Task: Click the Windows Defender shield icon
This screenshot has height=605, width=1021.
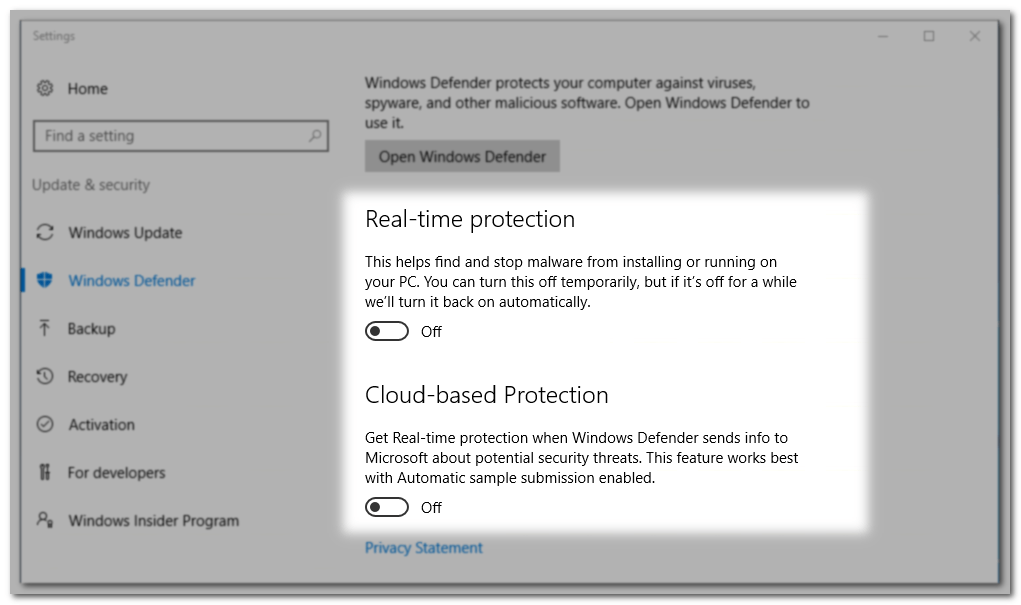Action: pyautogui.click(x=45, y=281)
